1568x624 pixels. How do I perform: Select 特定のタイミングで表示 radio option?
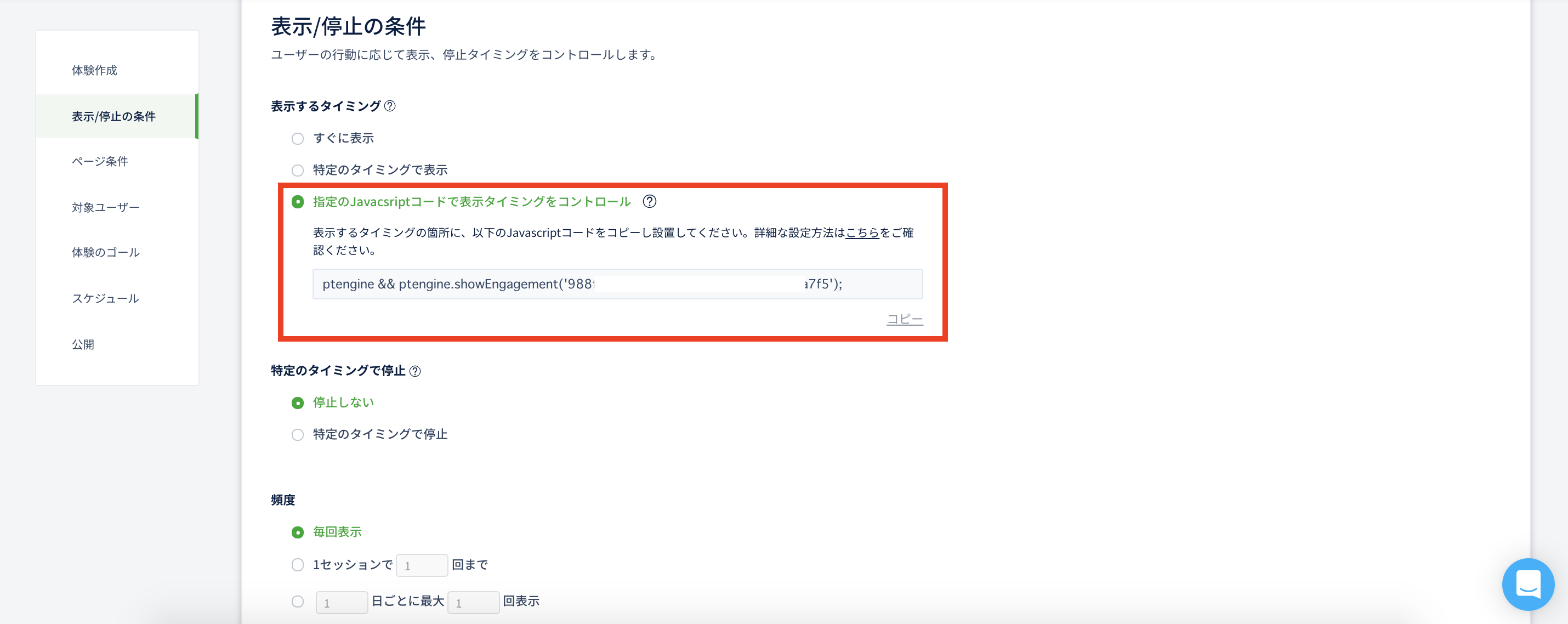pos(298,171)
